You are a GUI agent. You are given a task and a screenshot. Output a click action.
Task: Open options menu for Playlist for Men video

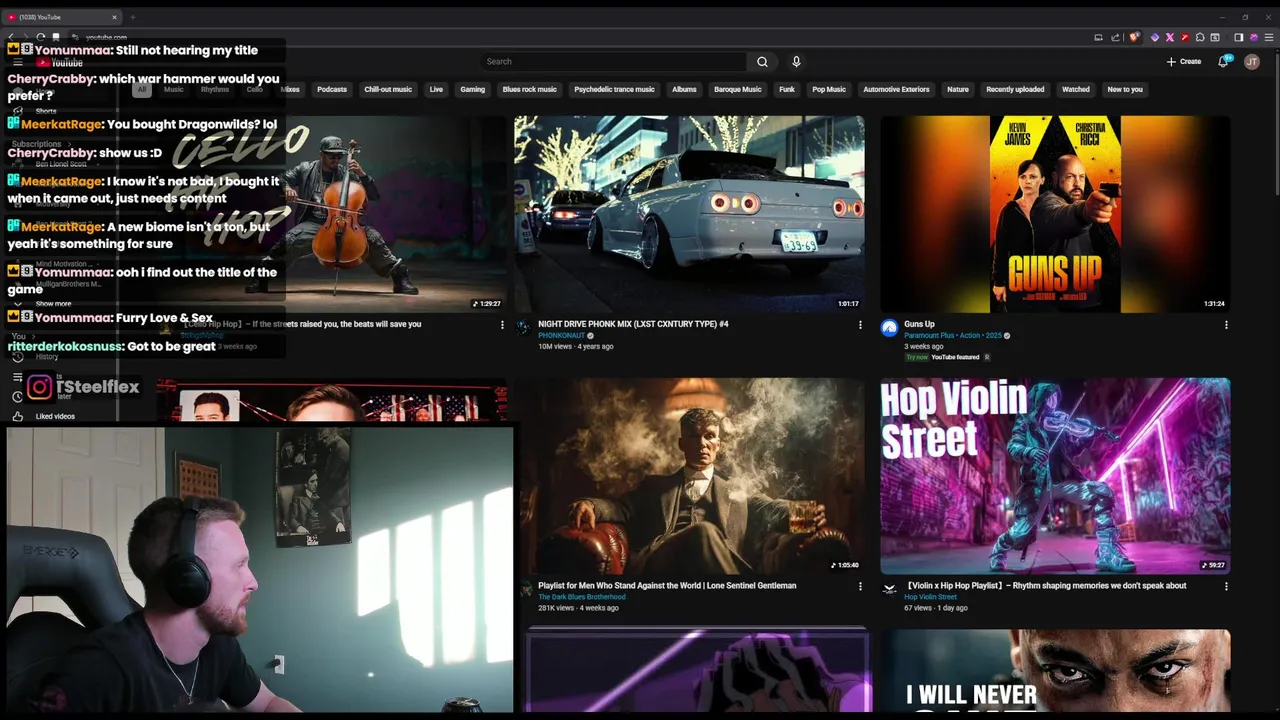pyautogui.click(x=860, y=587)
